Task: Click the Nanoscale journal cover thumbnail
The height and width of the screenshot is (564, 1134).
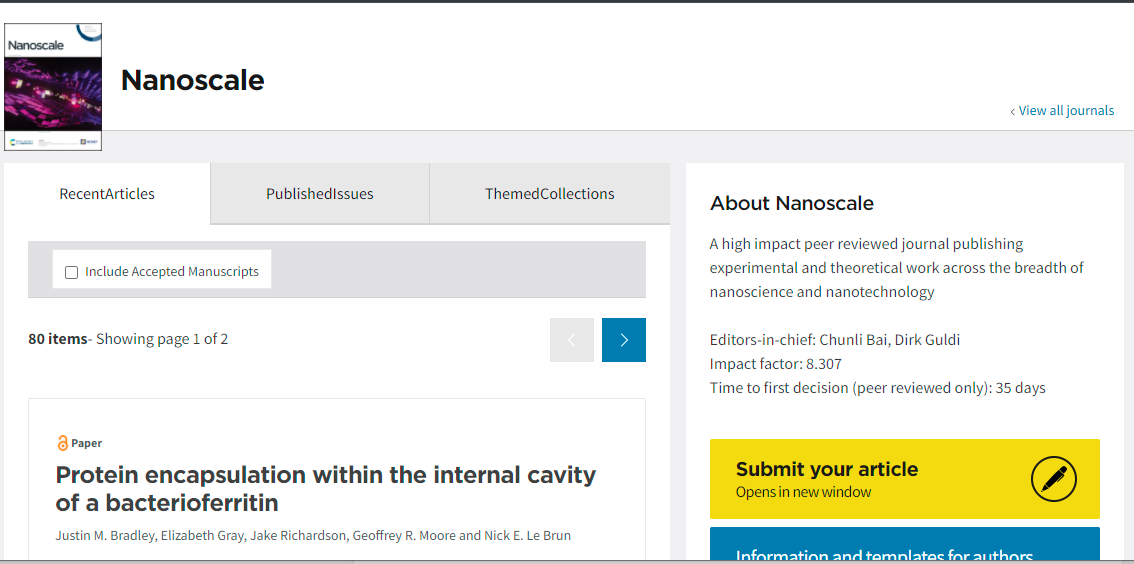Action: click(x=53, y=87)
